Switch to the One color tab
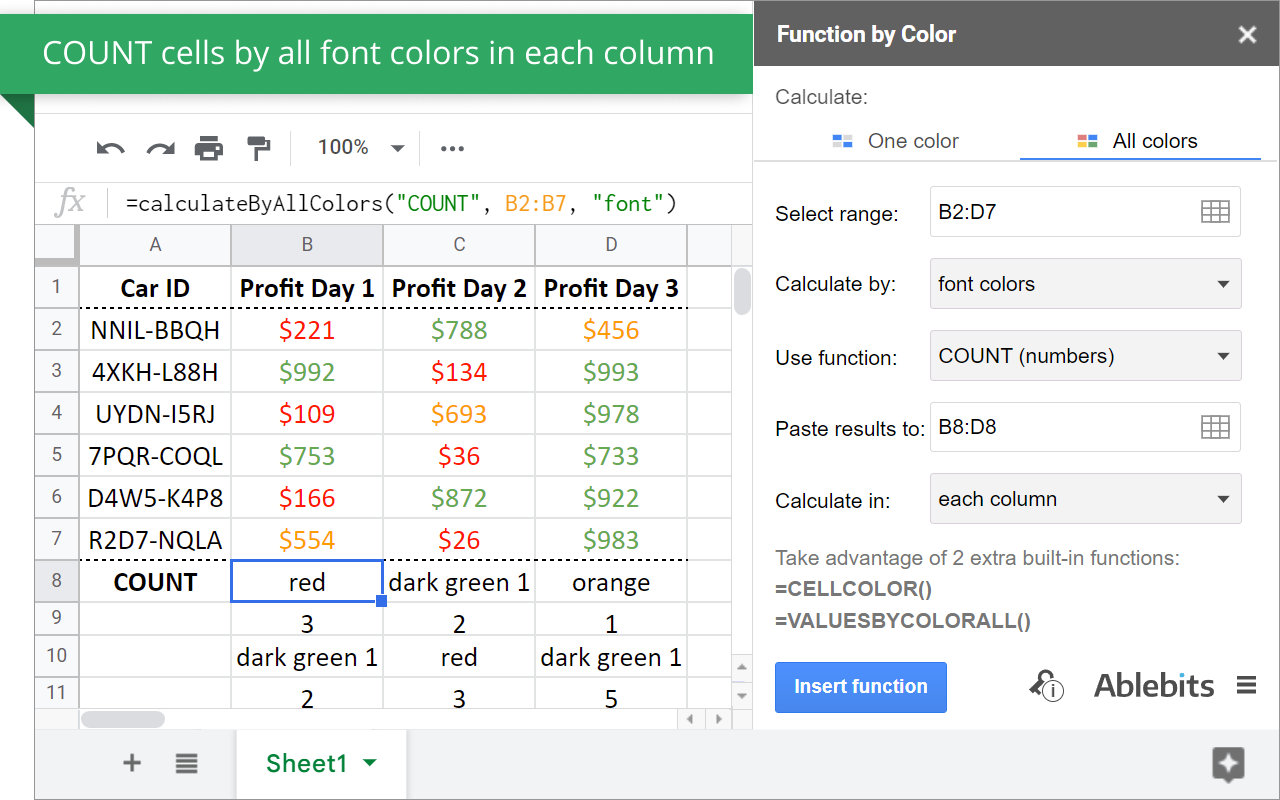 [x=896, y=141]
